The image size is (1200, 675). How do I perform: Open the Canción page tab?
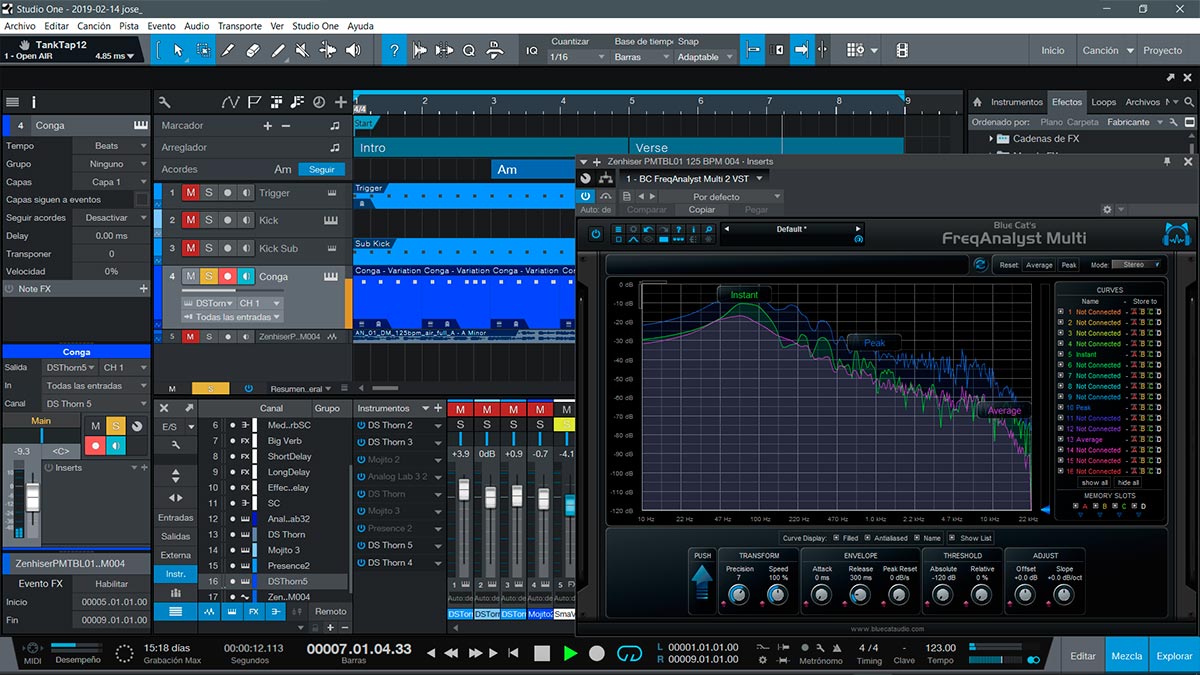[1101, 50]
